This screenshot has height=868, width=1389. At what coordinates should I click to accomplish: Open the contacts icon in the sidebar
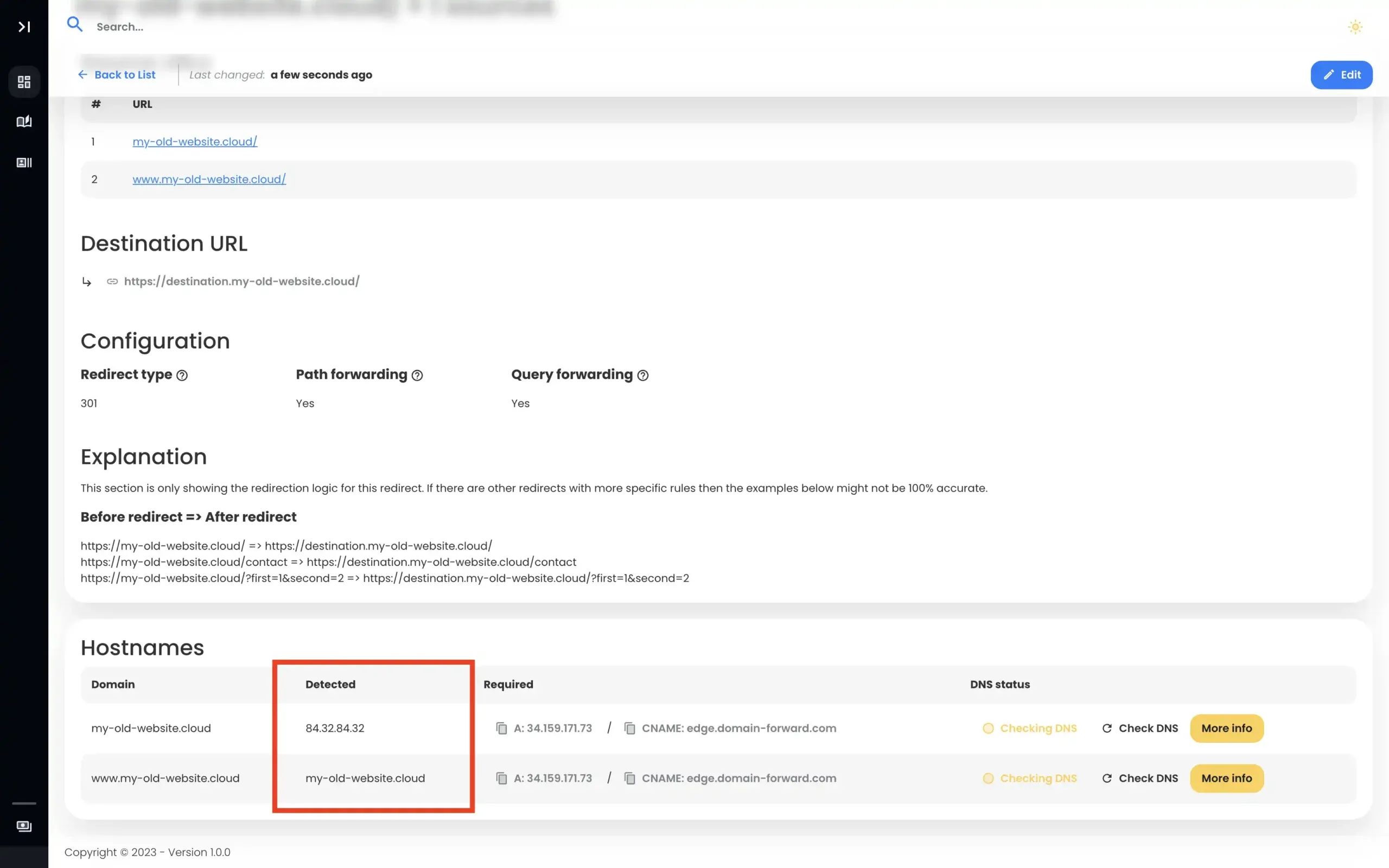24,162
